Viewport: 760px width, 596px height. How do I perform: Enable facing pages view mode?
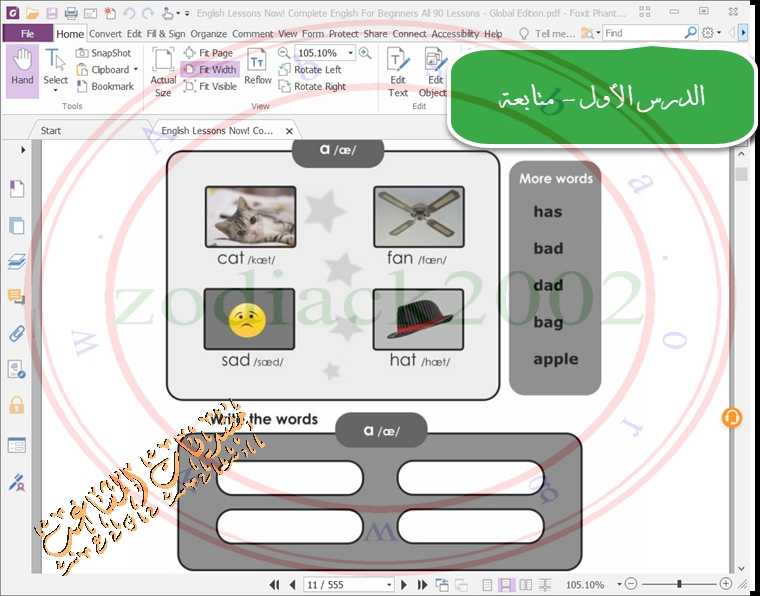pos(525,585)
